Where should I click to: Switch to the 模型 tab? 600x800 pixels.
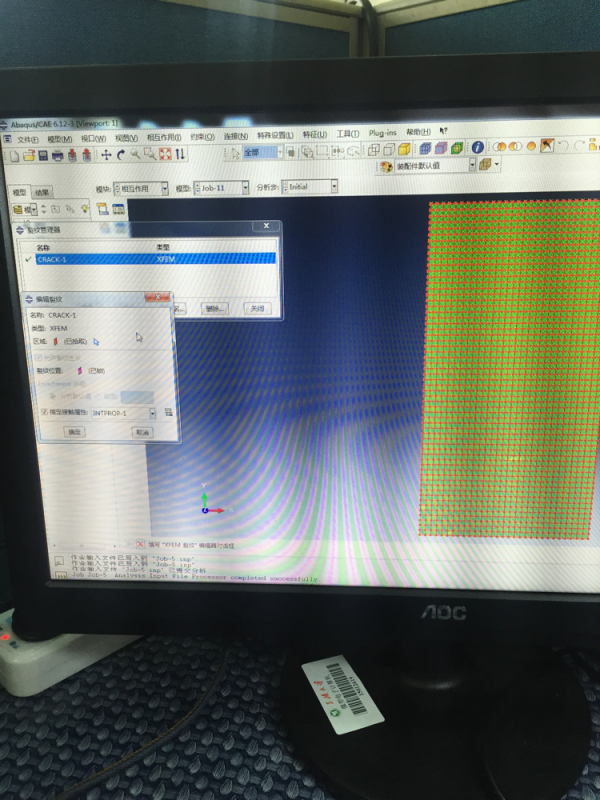(x=19, y=192)
